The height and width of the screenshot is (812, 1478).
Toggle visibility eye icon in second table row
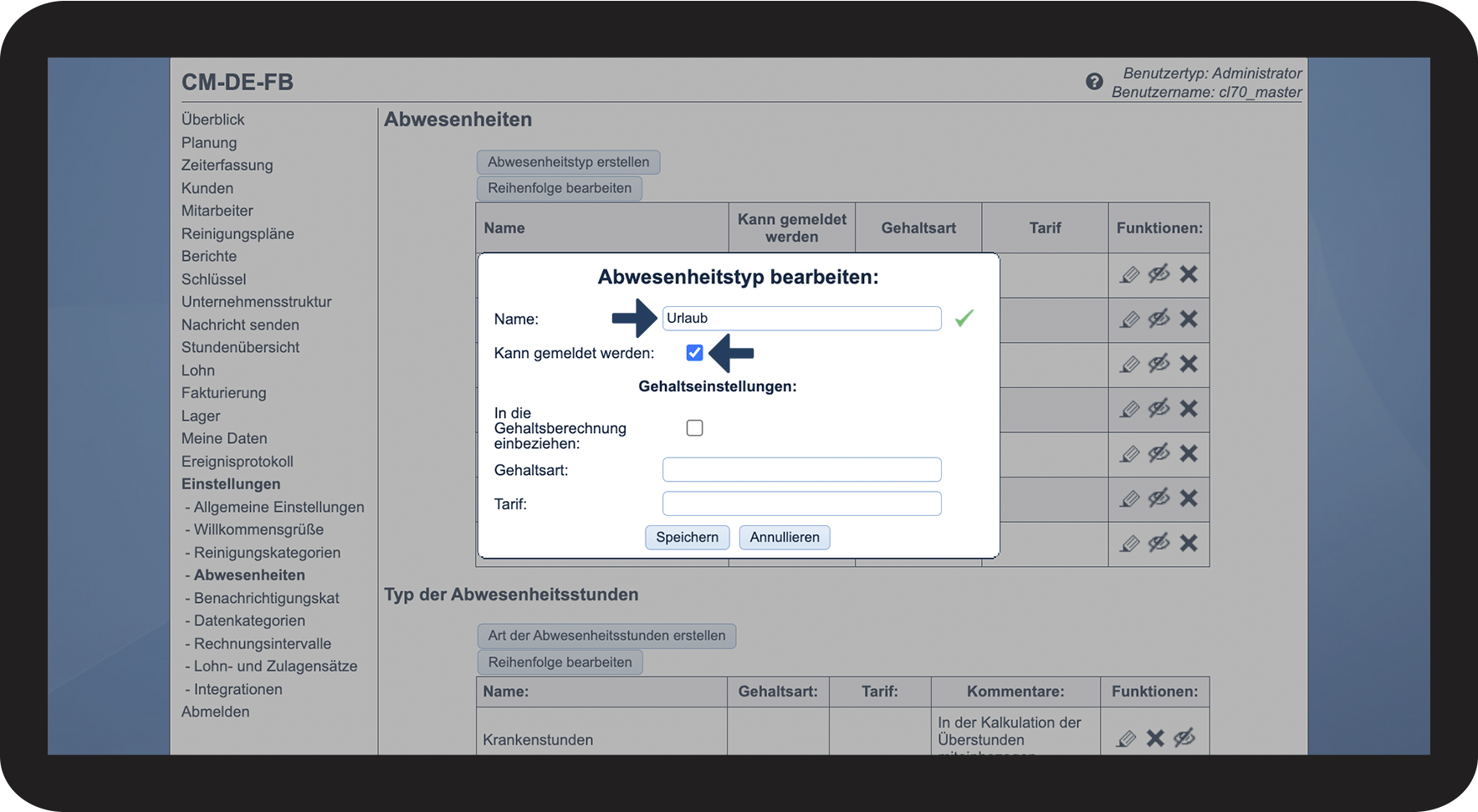(1158, 319)
